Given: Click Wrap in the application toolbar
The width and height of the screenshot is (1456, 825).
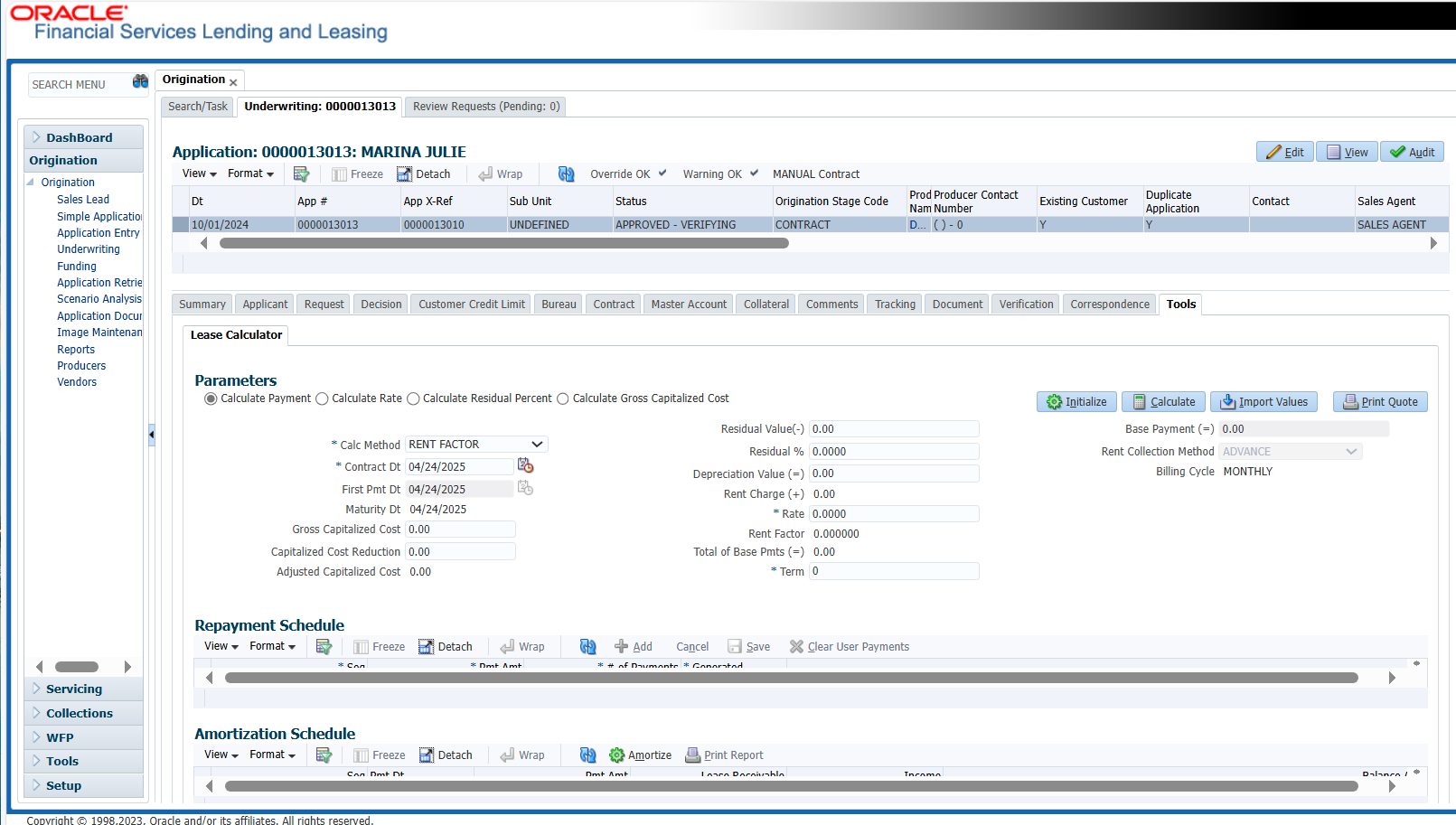Looking at the screenshot, I should (501, 174).
